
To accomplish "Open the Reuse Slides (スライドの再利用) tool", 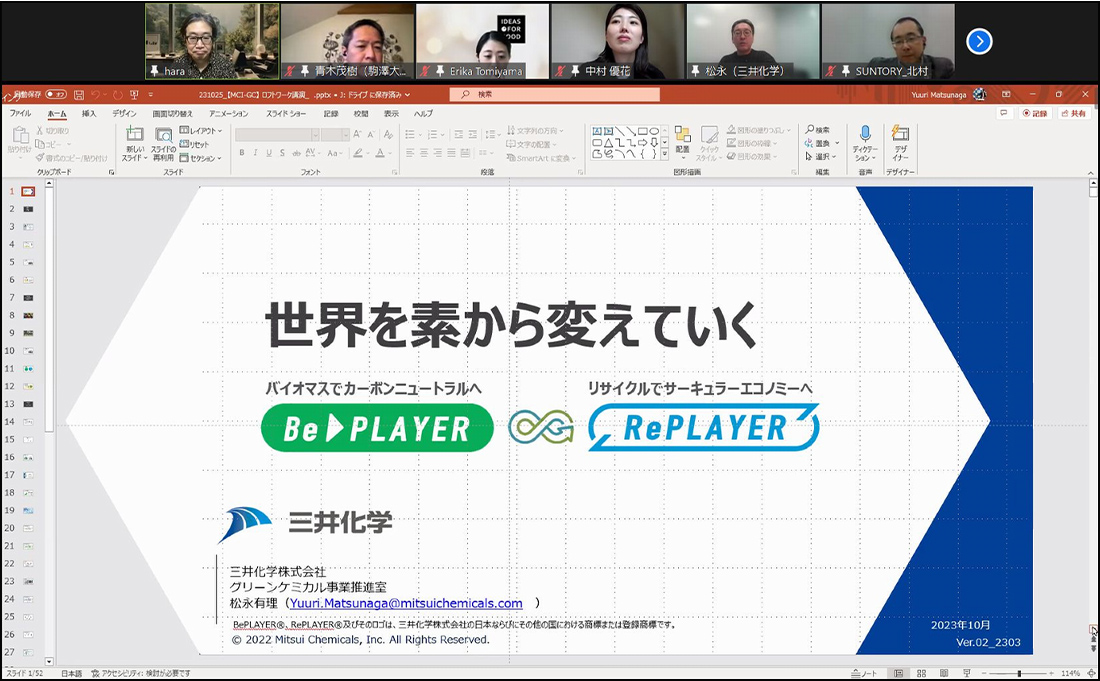I will pos(162,144).
